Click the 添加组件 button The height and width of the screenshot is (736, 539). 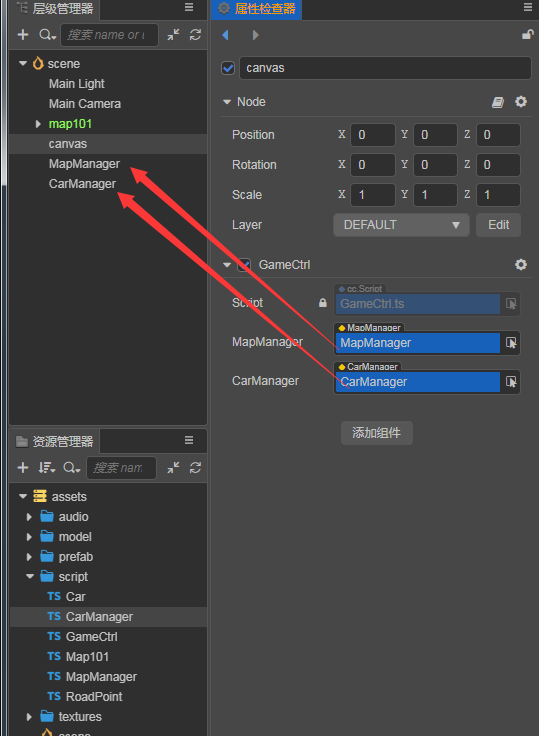(377, 433)
